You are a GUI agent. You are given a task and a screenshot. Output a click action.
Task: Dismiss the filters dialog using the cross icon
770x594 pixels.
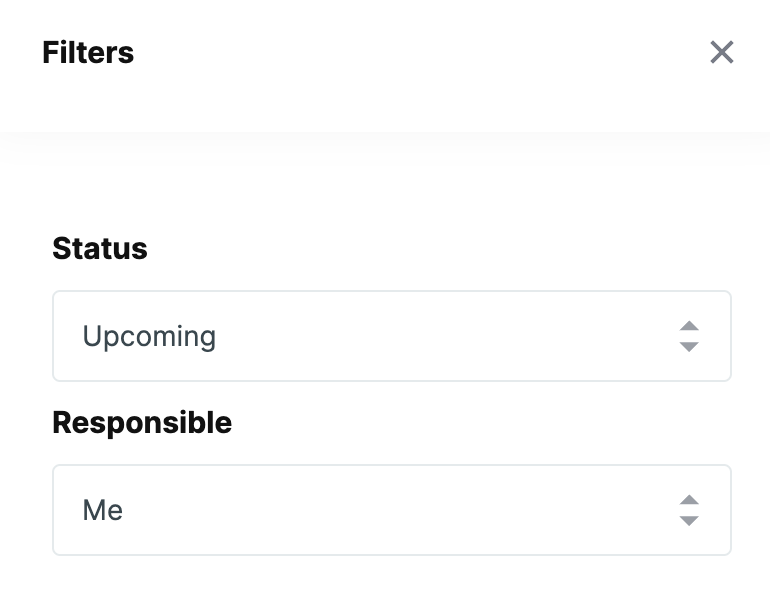pyautogui.click(x=721, y=52)
